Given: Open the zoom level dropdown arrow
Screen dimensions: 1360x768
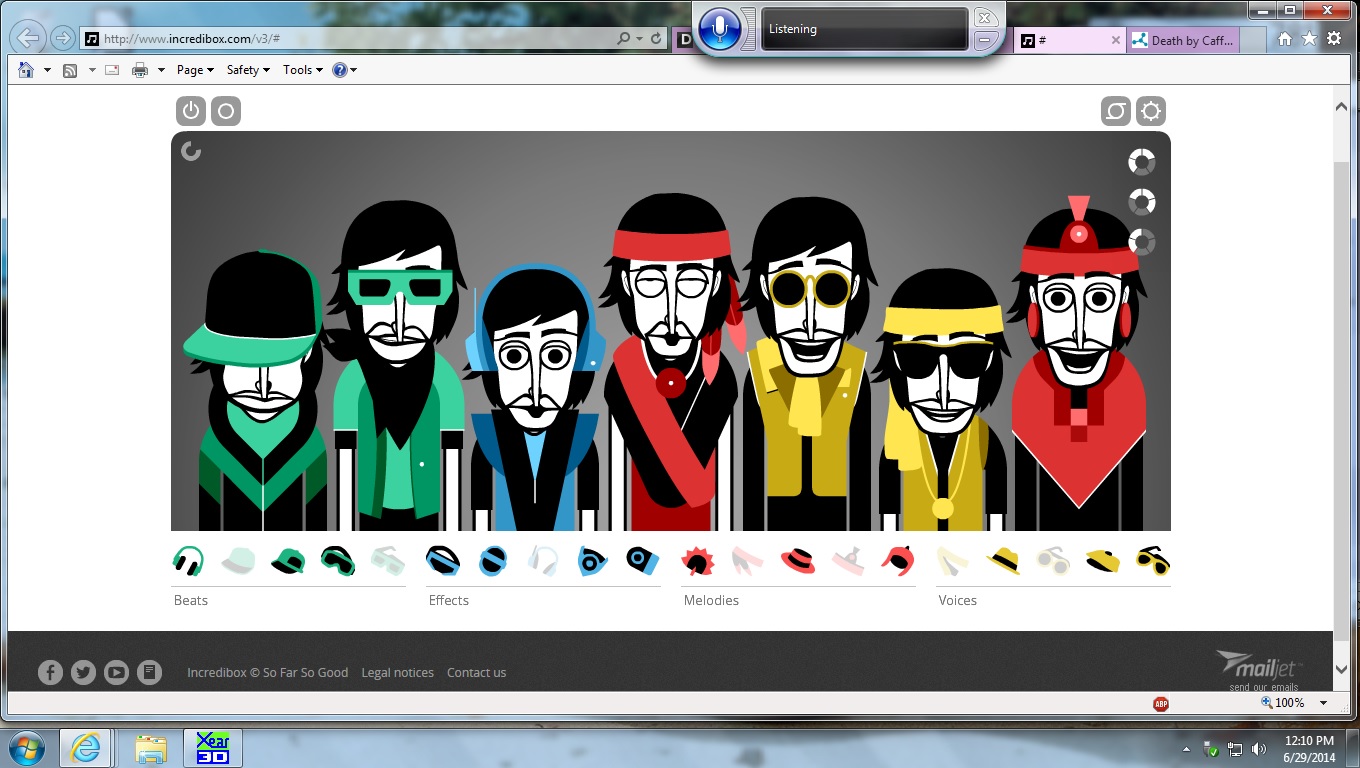Looking at the screenshot, I should click(1324, 703).
